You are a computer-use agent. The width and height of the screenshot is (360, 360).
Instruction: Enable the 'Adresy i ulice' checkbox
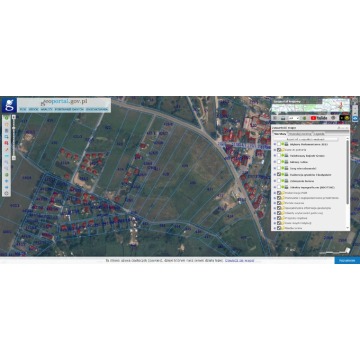click(279, 162)
